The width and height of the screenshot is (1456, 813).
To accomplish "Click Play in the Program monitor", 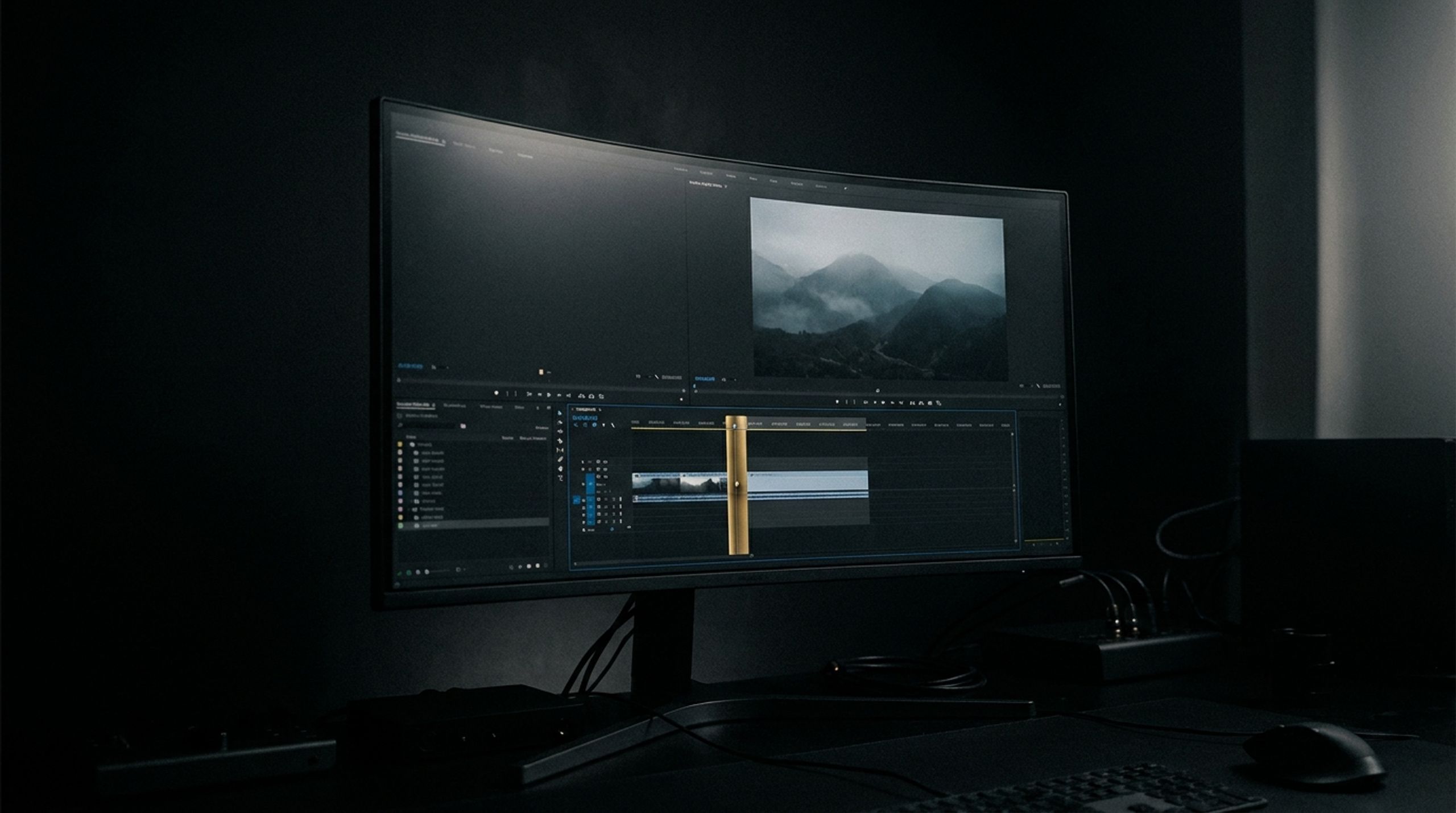I will [x=883, y=403].
